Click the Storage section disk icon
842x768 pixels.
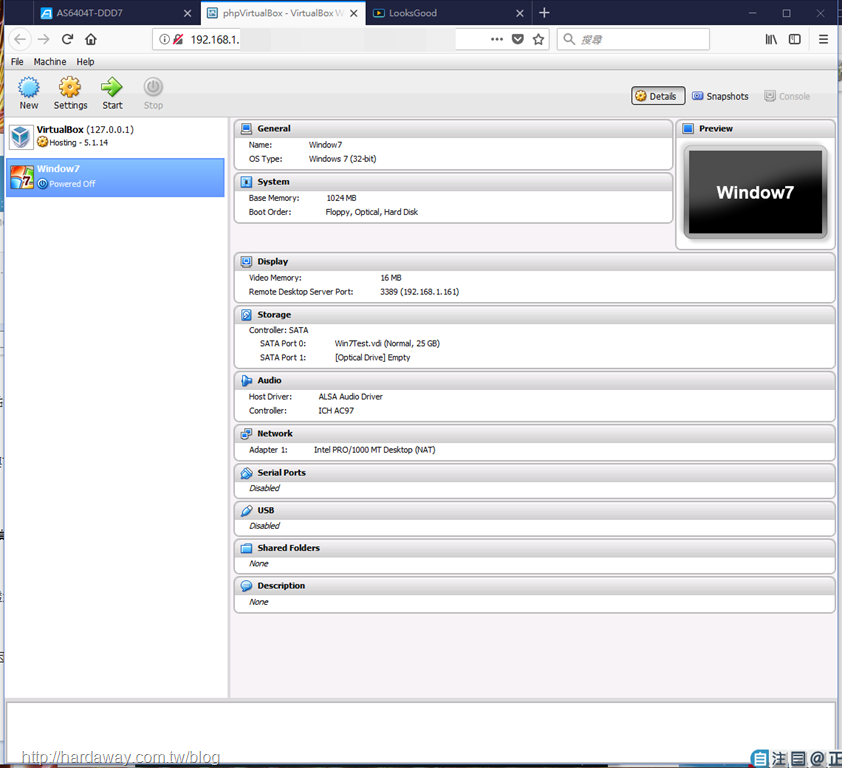click(x=246, y=315)
